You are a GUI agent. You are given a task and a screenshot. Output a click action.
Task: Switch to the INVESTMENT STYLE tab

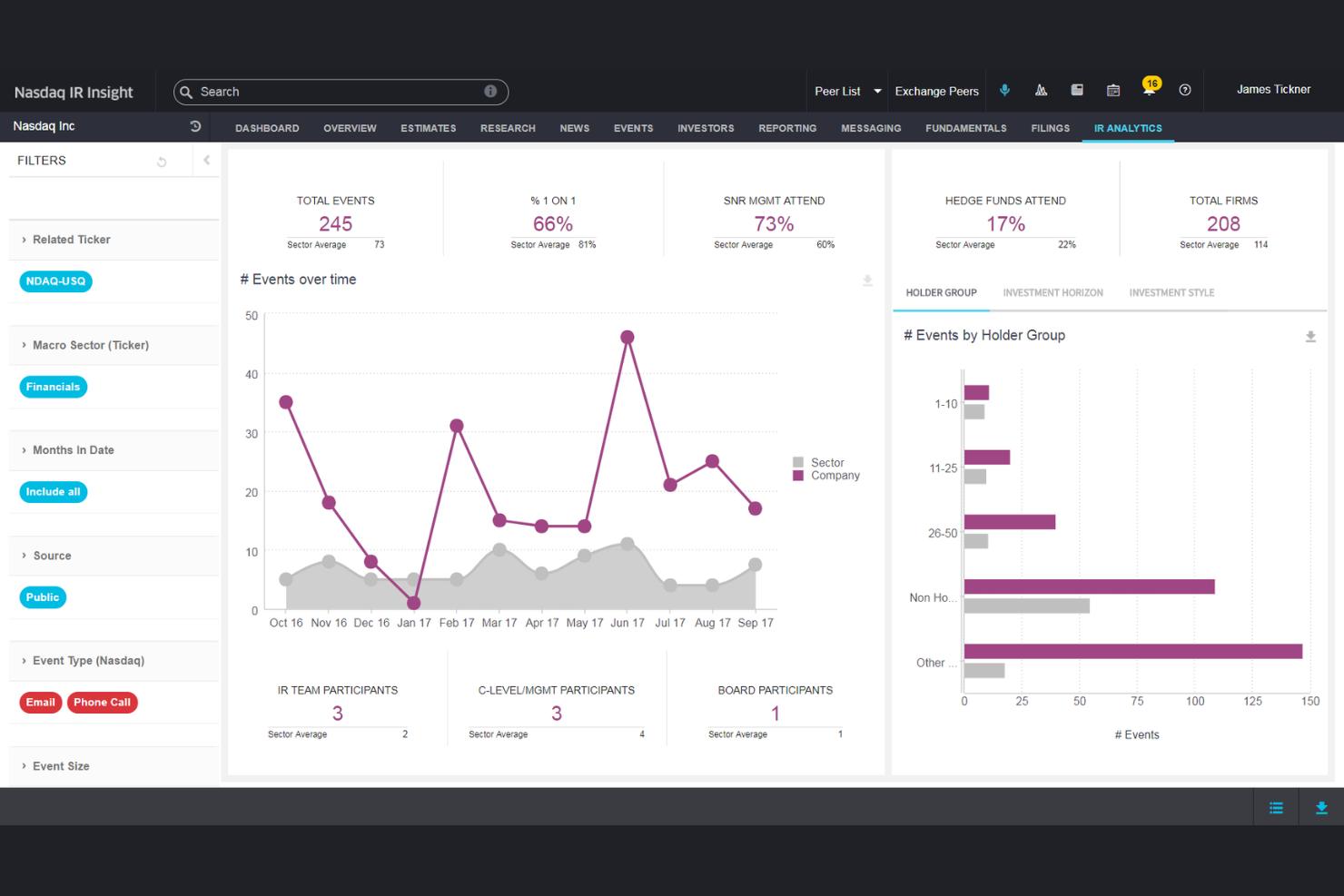click(1171, 292)
